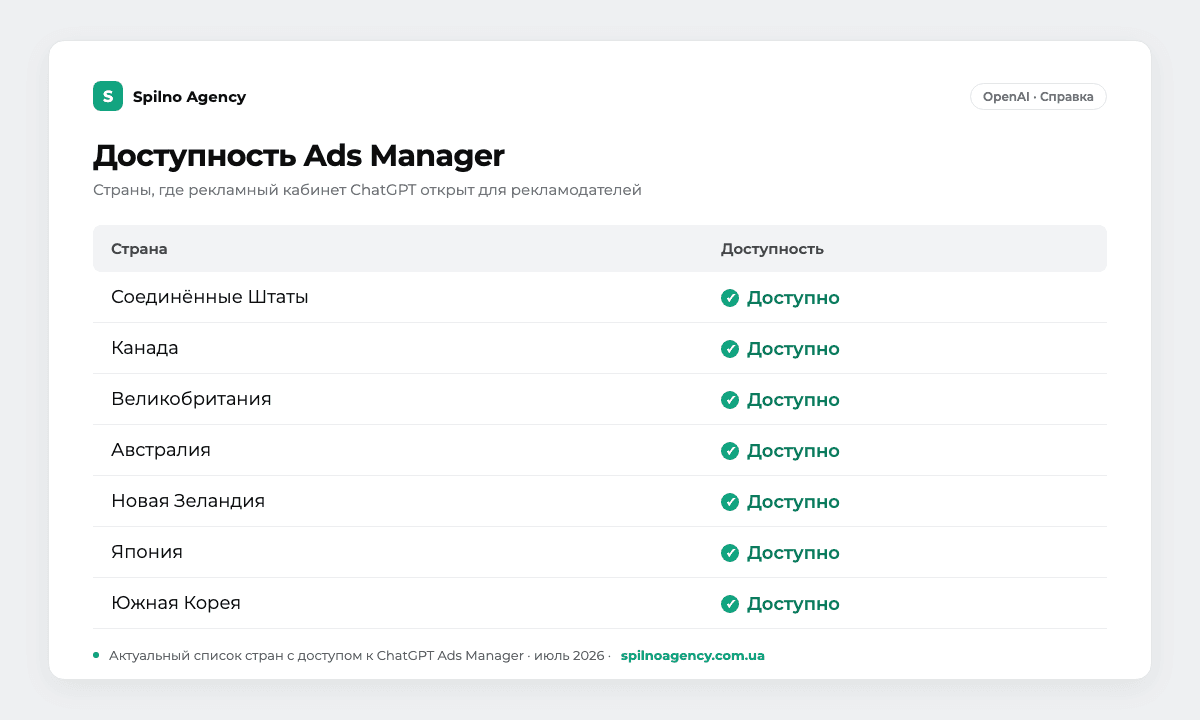1200x720 pixels.
Task: Click the Spilno Agency brand name
Action: 189,97
